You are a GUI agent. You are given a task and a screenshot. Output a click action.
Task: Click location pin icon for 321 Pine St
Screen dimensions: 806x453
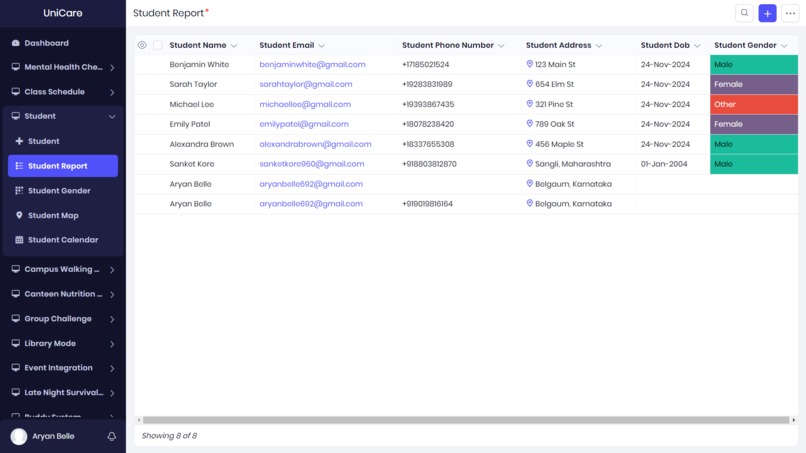click(x=529, y=103)
